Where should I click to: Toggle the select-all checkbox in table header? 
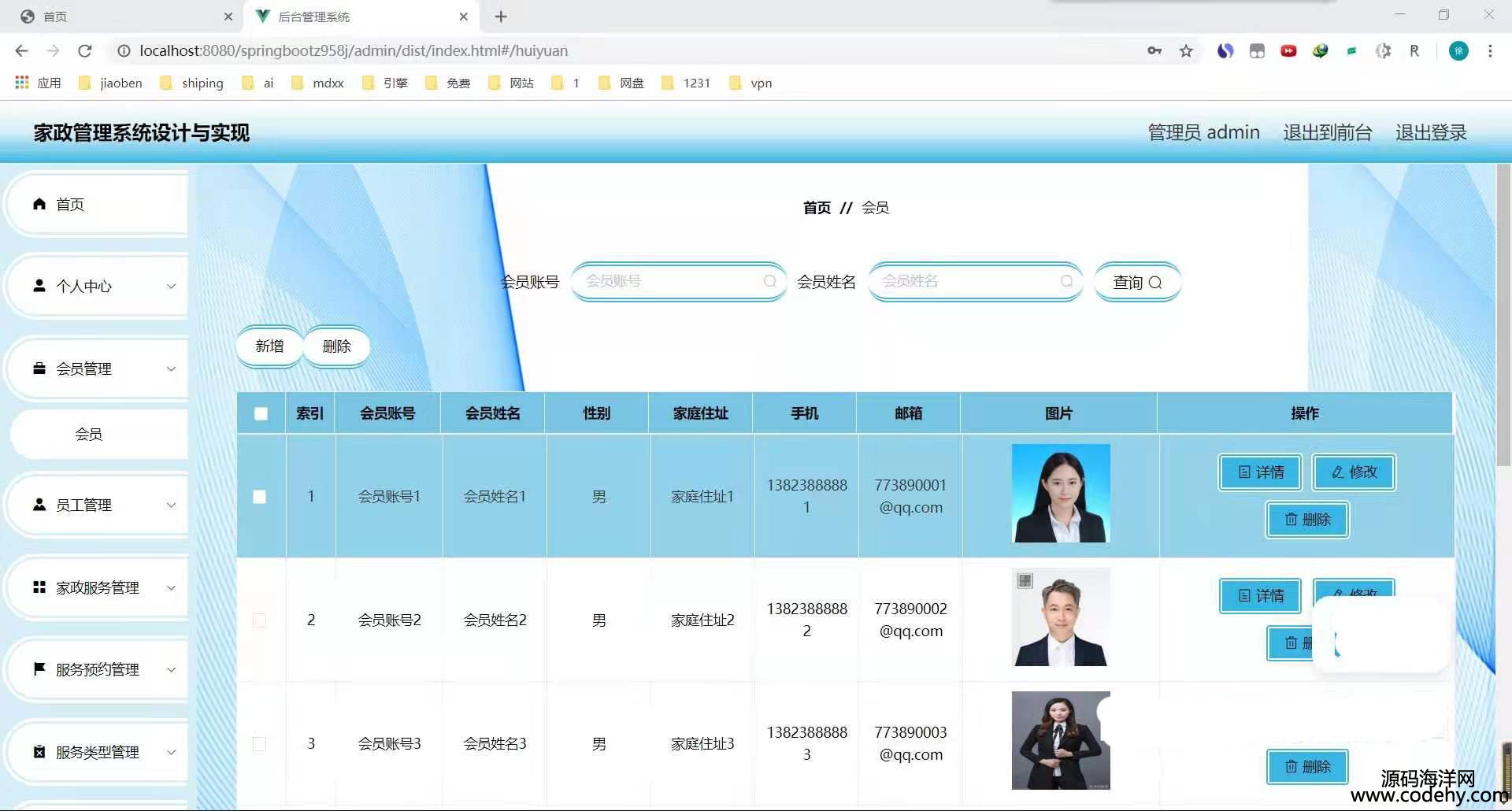coord(261,413)
